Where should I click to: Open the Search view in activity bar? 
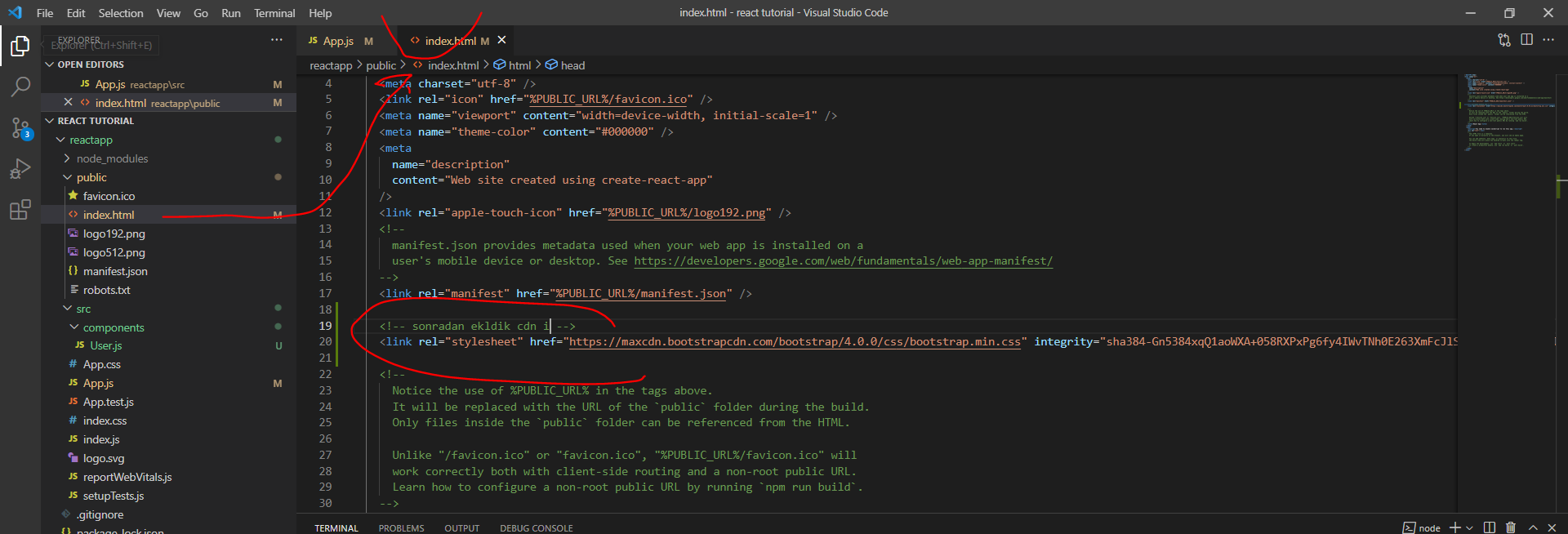(x=20, y=87)
